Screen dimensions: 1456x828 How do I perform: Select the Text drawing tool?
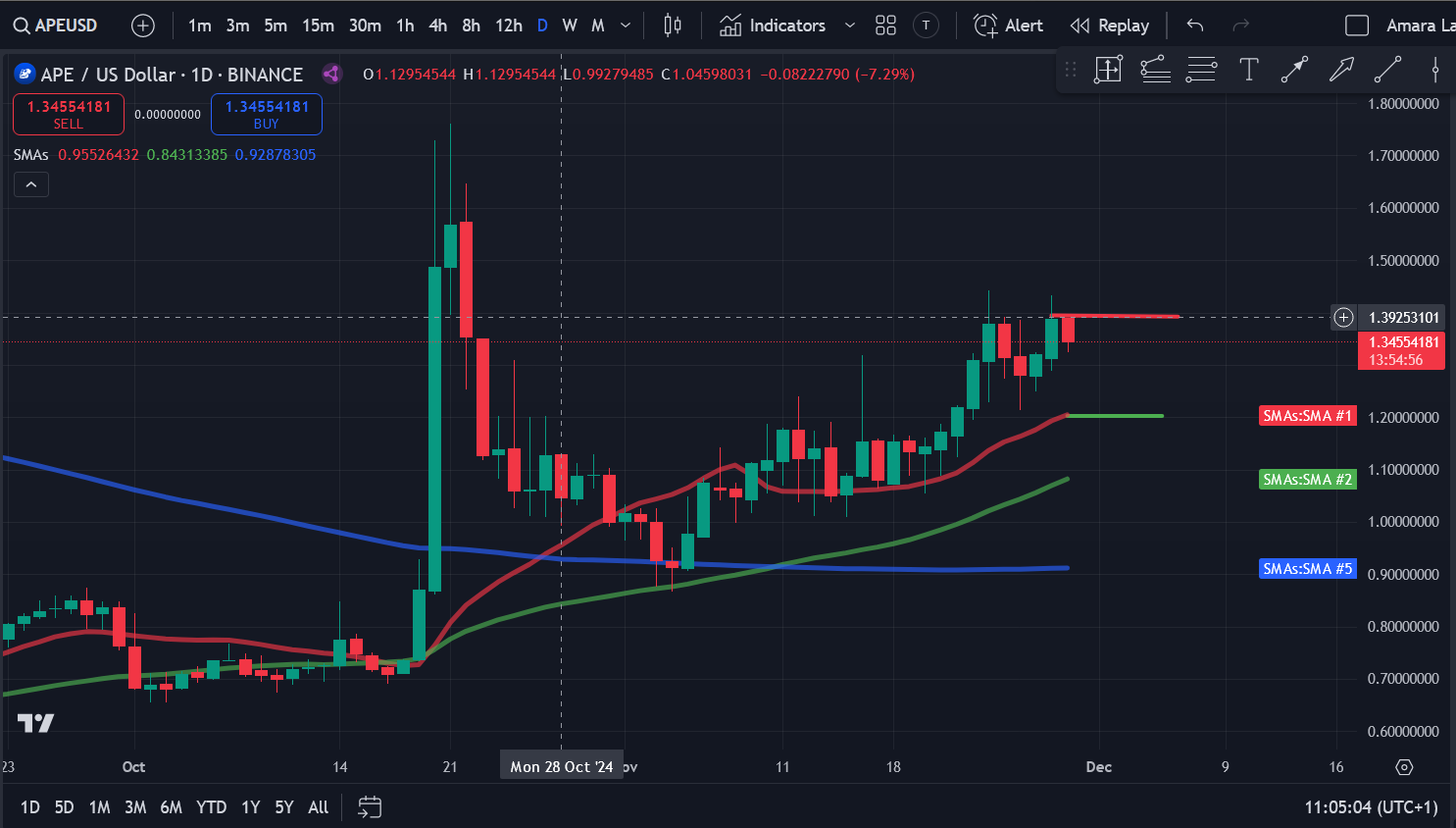(1248, 69)
